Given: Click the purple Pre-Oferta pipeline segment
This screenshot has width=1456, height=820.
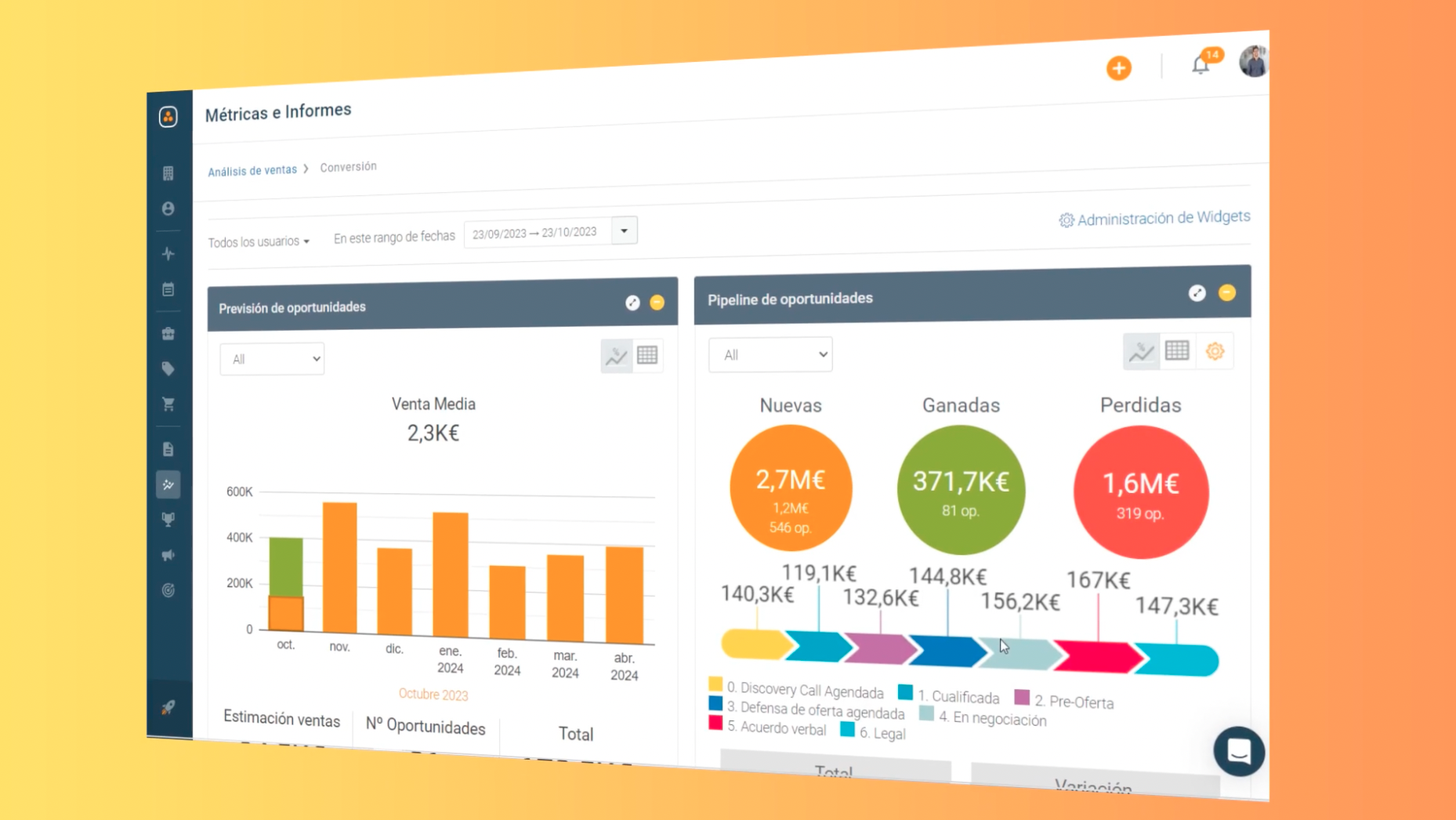Looking at the screenshot, I should [881, 649].
